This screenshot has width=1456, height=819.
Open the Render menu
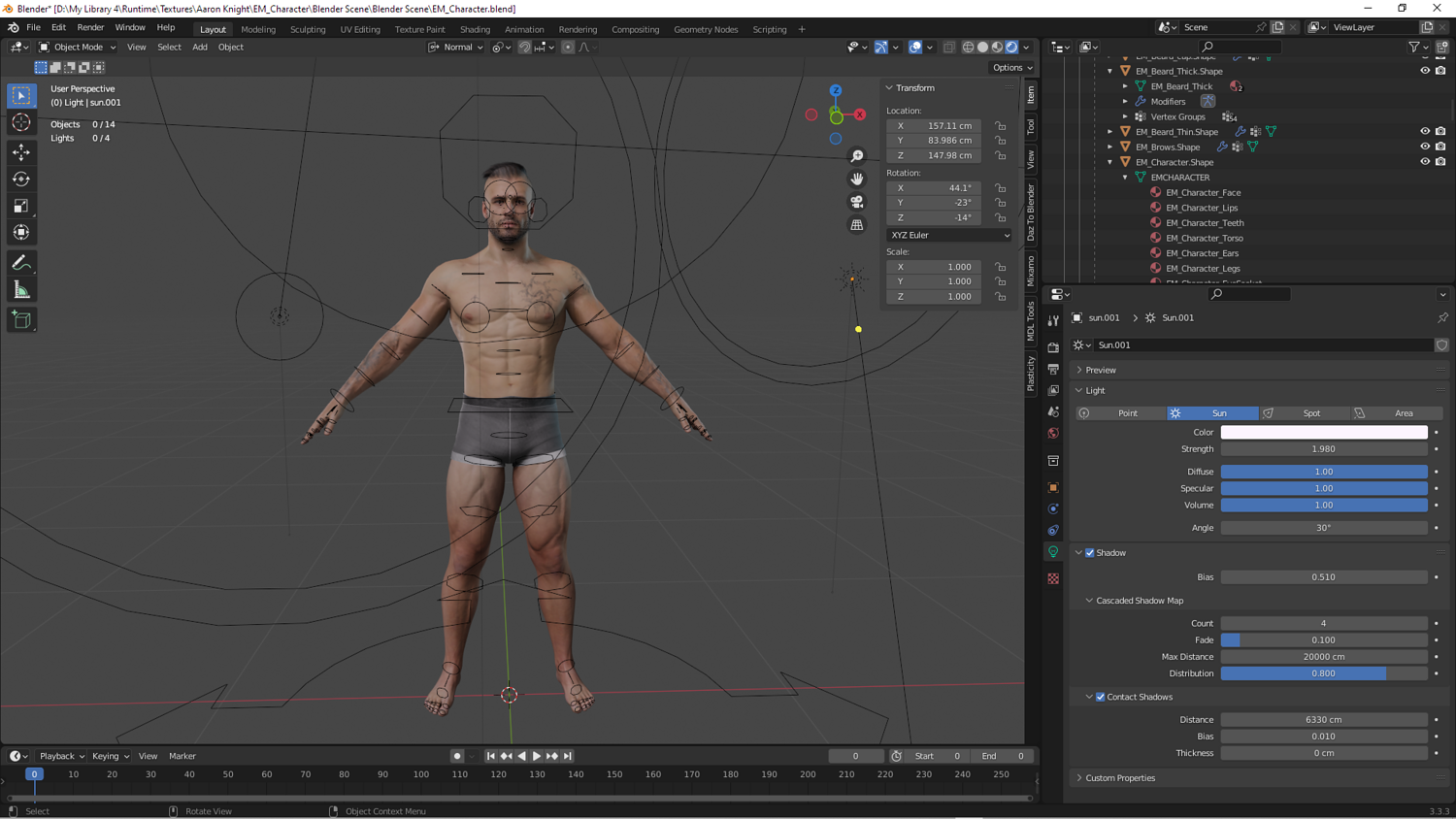90,28
